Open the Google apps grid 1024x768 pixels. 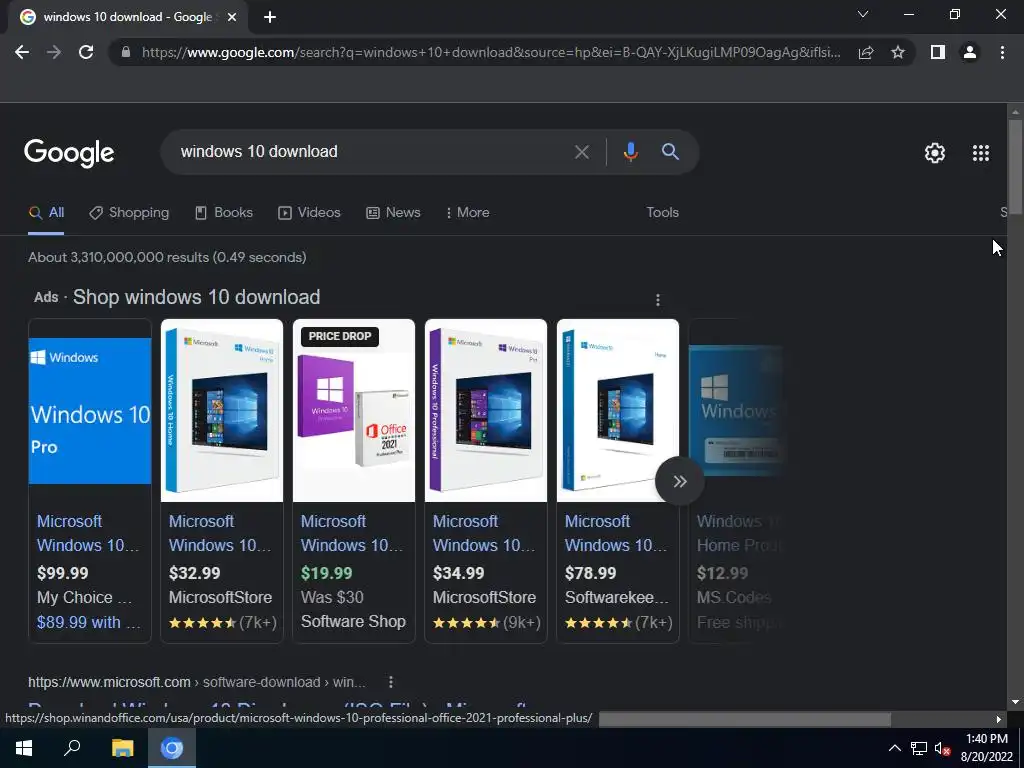(981, 153)
